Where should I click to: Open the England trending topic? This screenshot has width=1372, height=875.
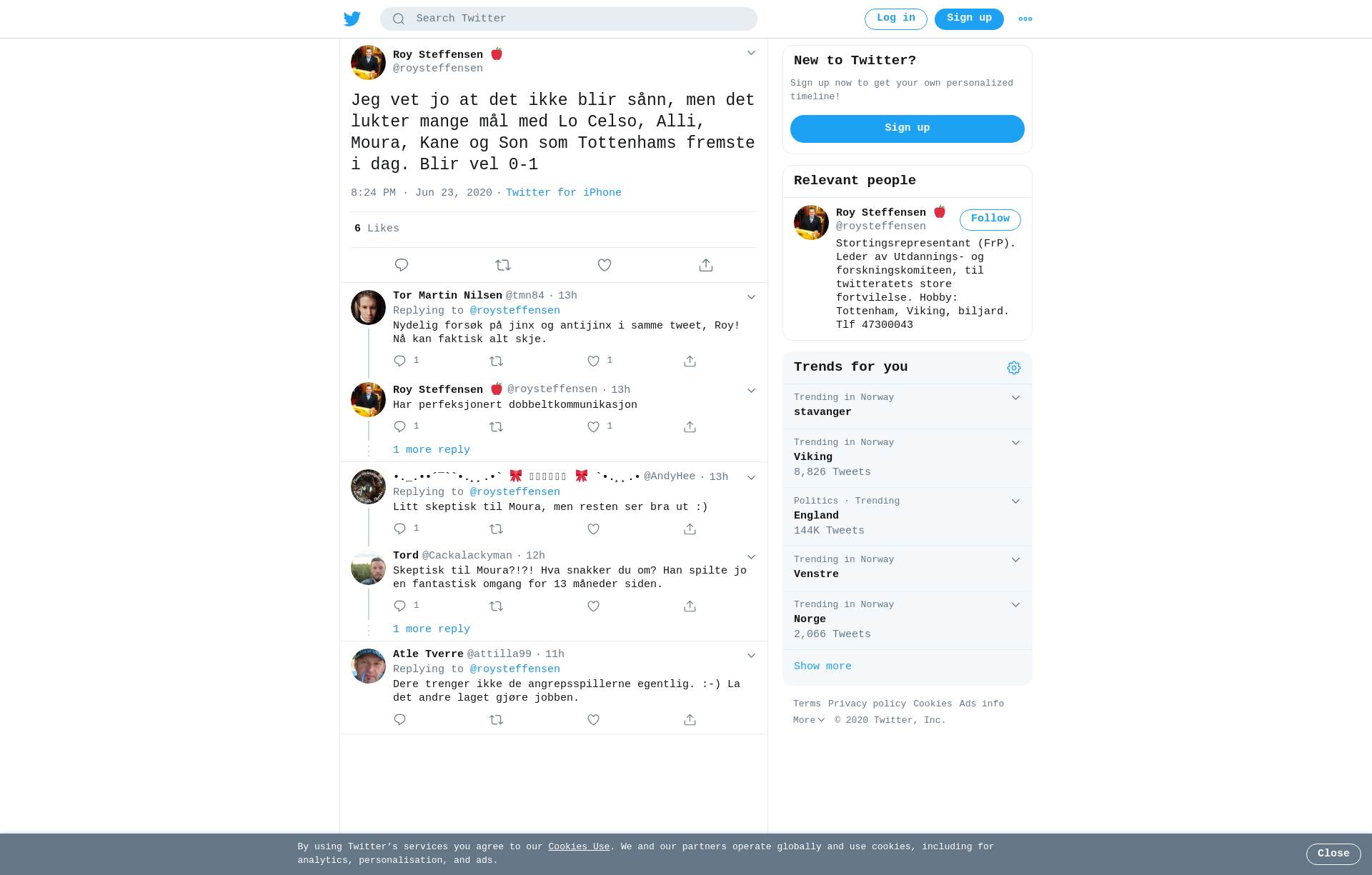908,516
